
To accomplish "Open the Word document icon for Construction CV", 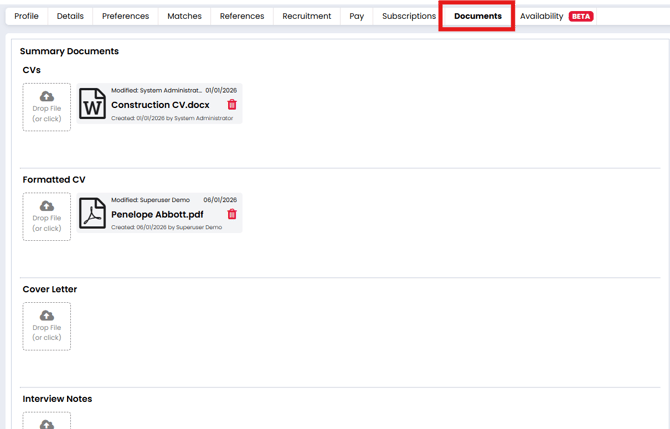I will coord(93,104).
